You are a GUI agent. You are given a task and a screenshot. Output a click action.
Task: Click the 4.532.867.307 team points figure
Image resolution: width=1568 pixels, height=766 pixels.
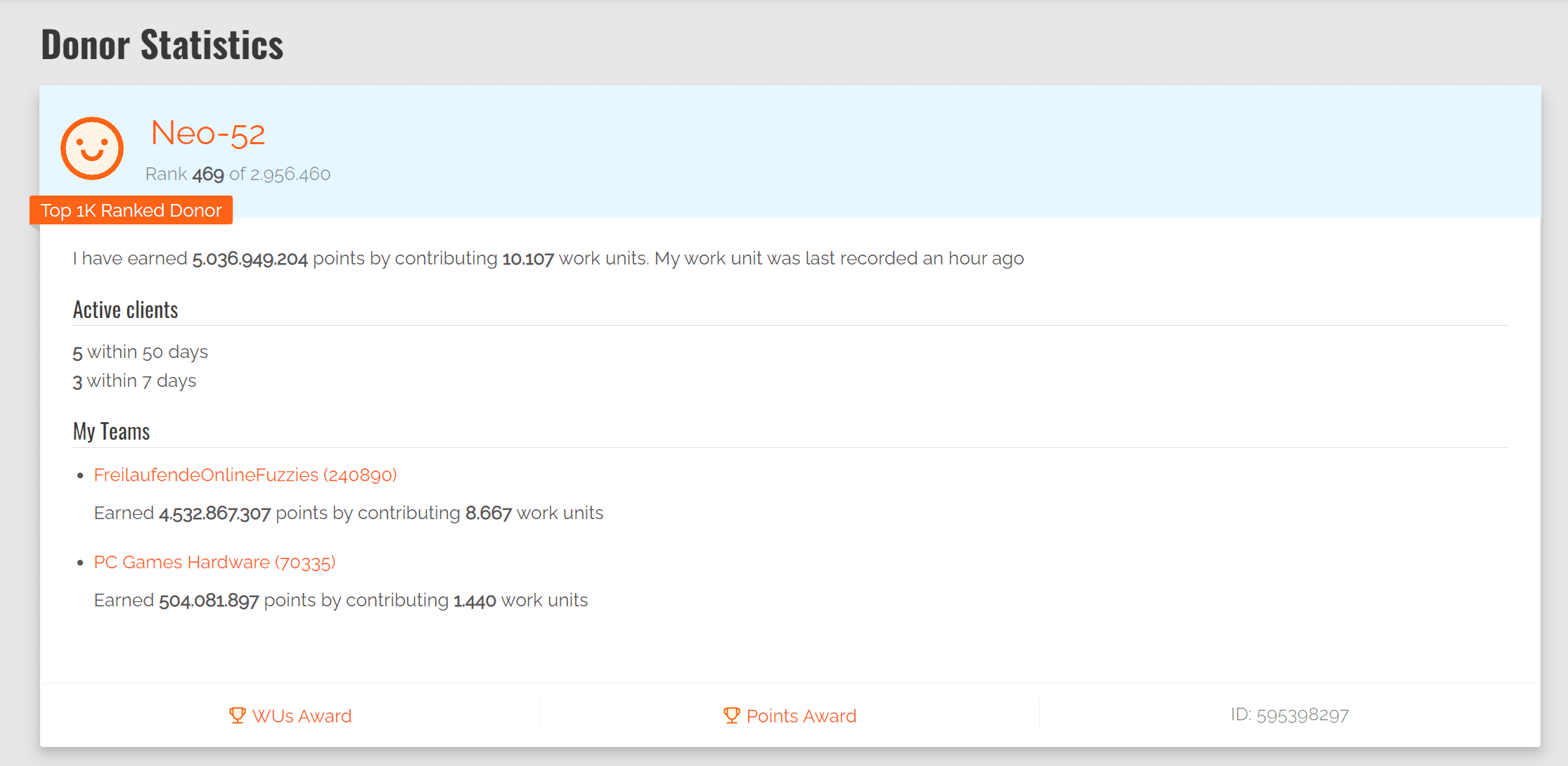(214, 513)
